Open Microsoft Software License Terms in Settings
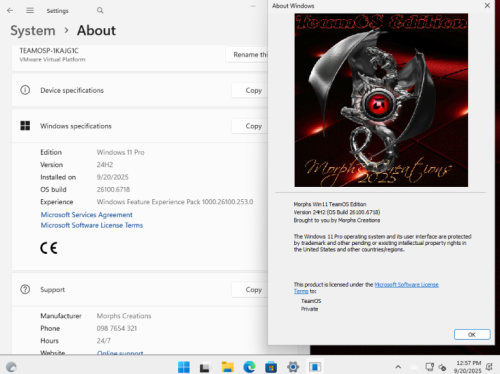 (x=92, y=225)
